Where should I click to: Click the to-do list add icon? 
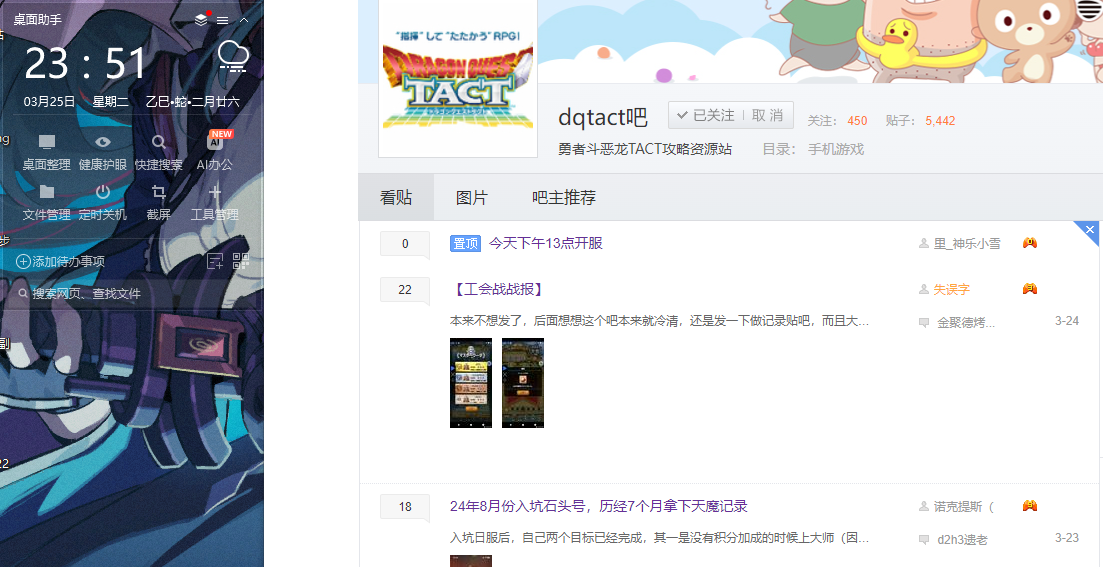point(215,262)
